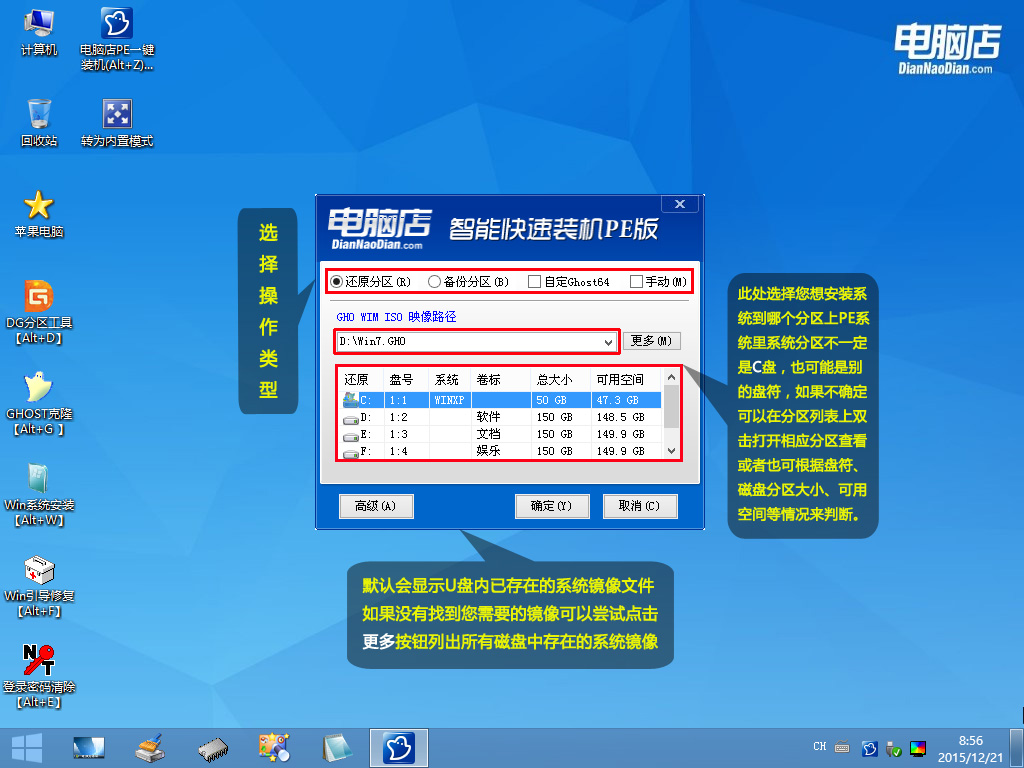
Task: Click the 盘号 column header
Action: click(x=406, y=379)
